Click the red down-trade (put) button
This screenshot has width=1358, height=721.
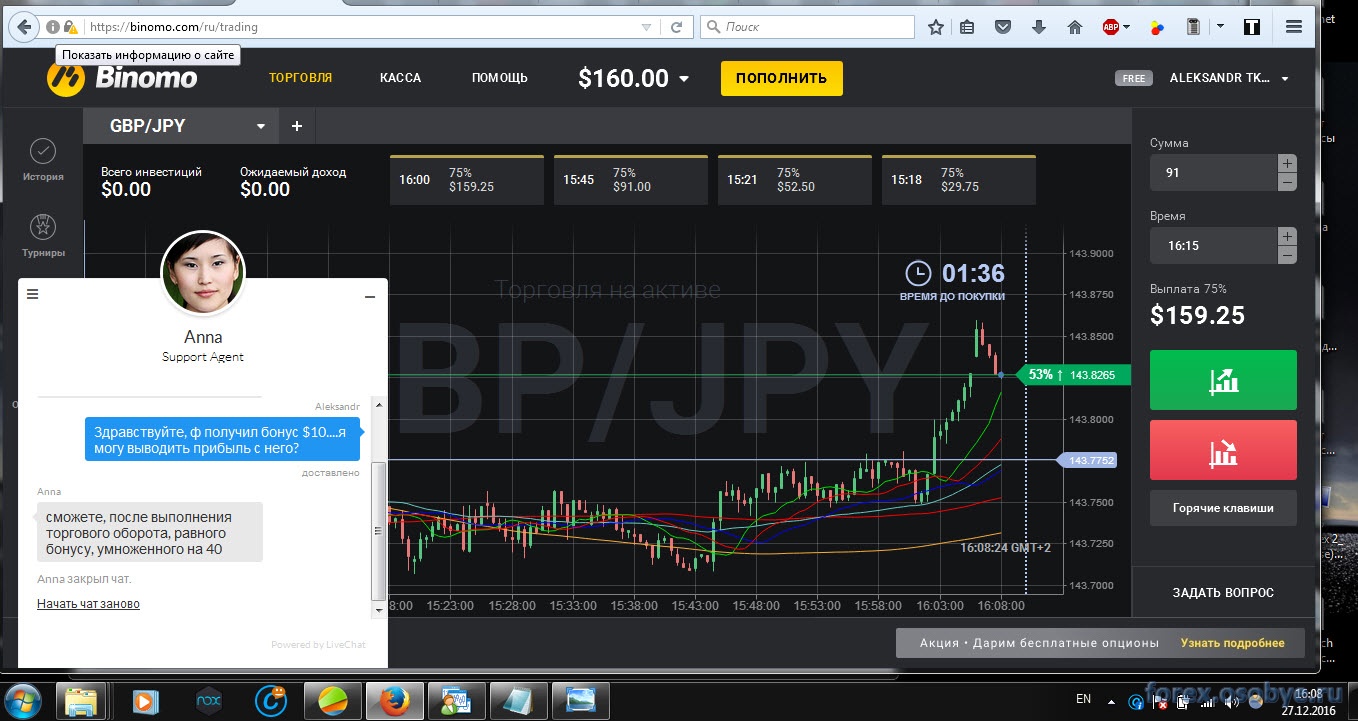point(1223,450)
